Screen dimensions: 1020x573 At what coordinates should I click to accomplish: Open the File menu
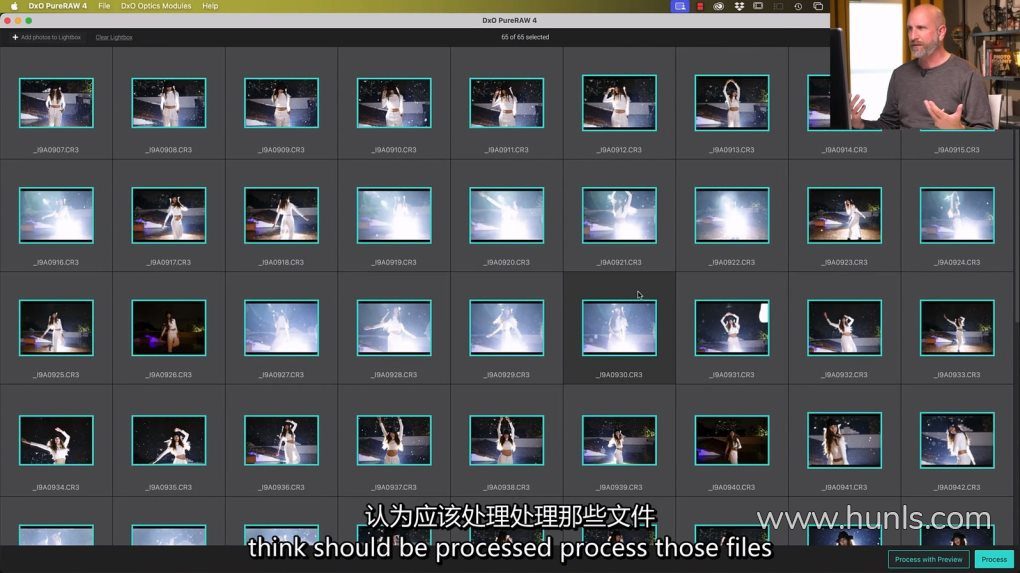tap(104, 6)
